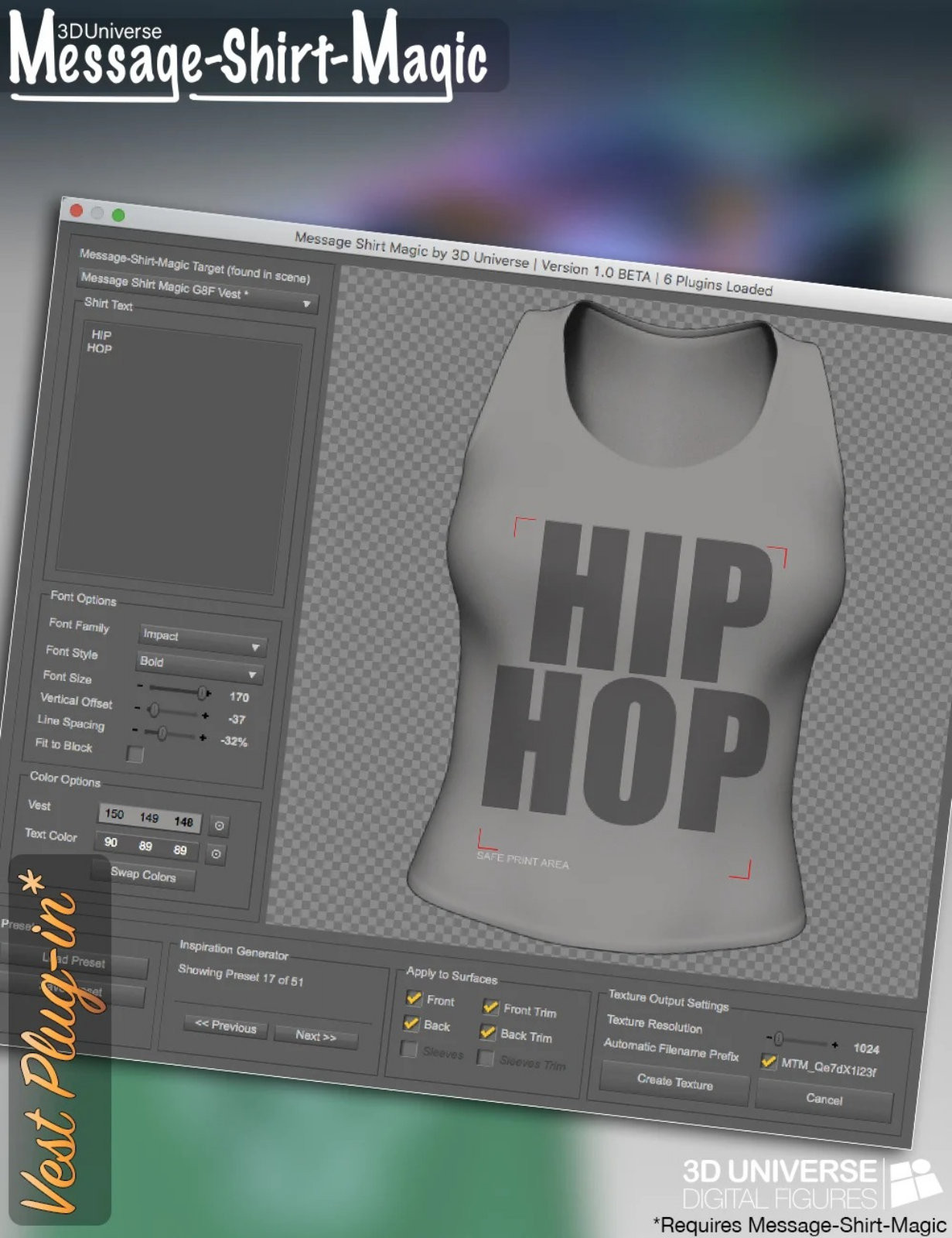
Task: Open the Message Shirt Magic target dropdown
Action: [x=198, y=290]
